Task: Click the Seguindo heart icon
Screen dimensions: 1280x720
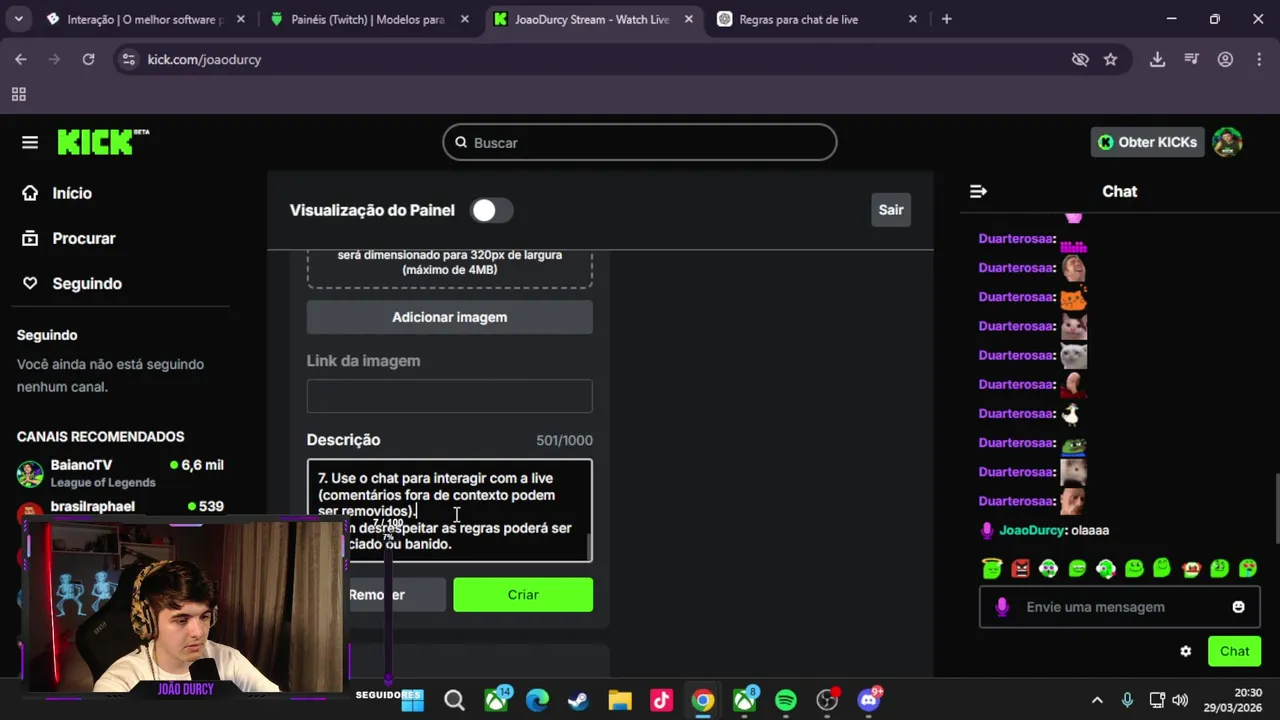Action: (31, 284)
